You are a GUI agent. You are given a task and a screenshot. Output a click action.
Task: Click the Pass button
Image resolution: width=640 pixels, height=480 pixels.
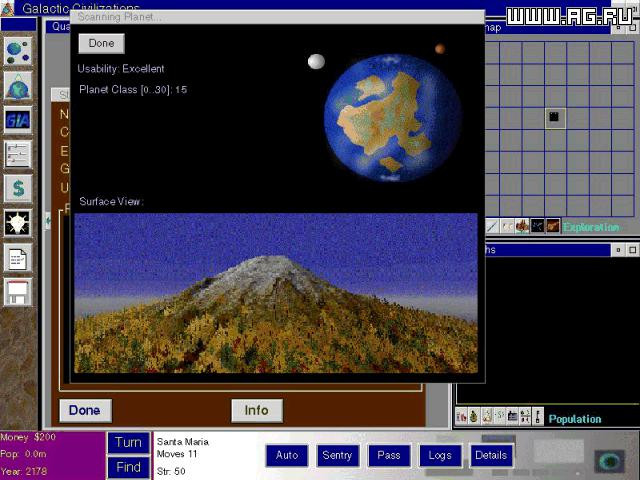pyautogui.click(x=389, y=456)
